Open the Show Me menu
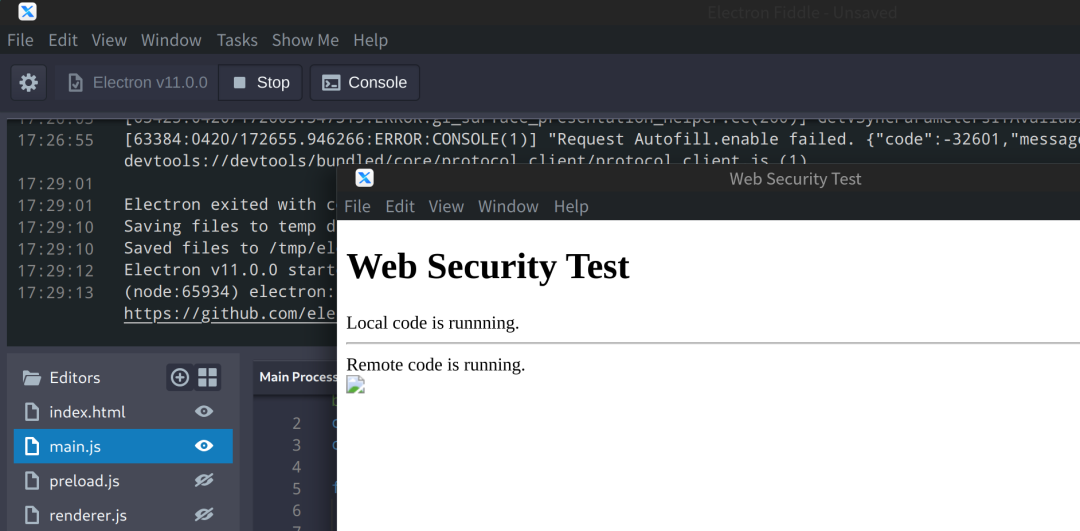 coord(305,40)
